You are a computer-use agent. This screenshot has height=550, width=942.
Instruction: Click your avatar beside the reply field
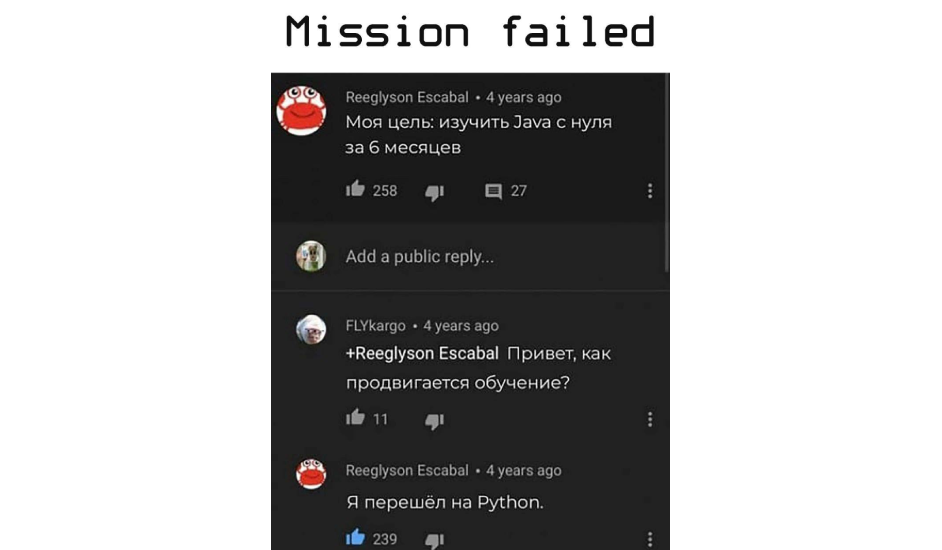point(311,256)
